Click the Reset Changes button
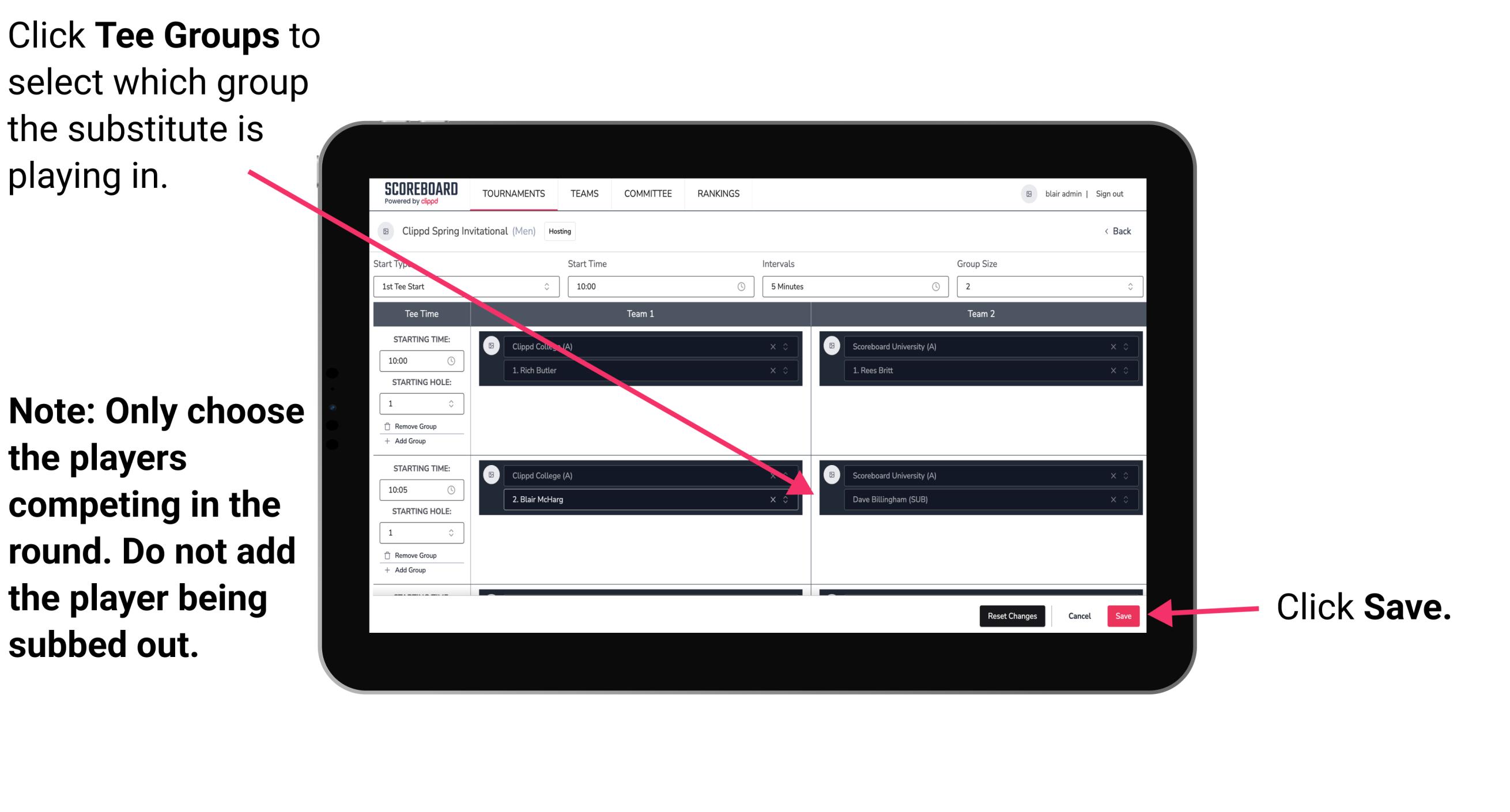 (x=1009, y=616)
